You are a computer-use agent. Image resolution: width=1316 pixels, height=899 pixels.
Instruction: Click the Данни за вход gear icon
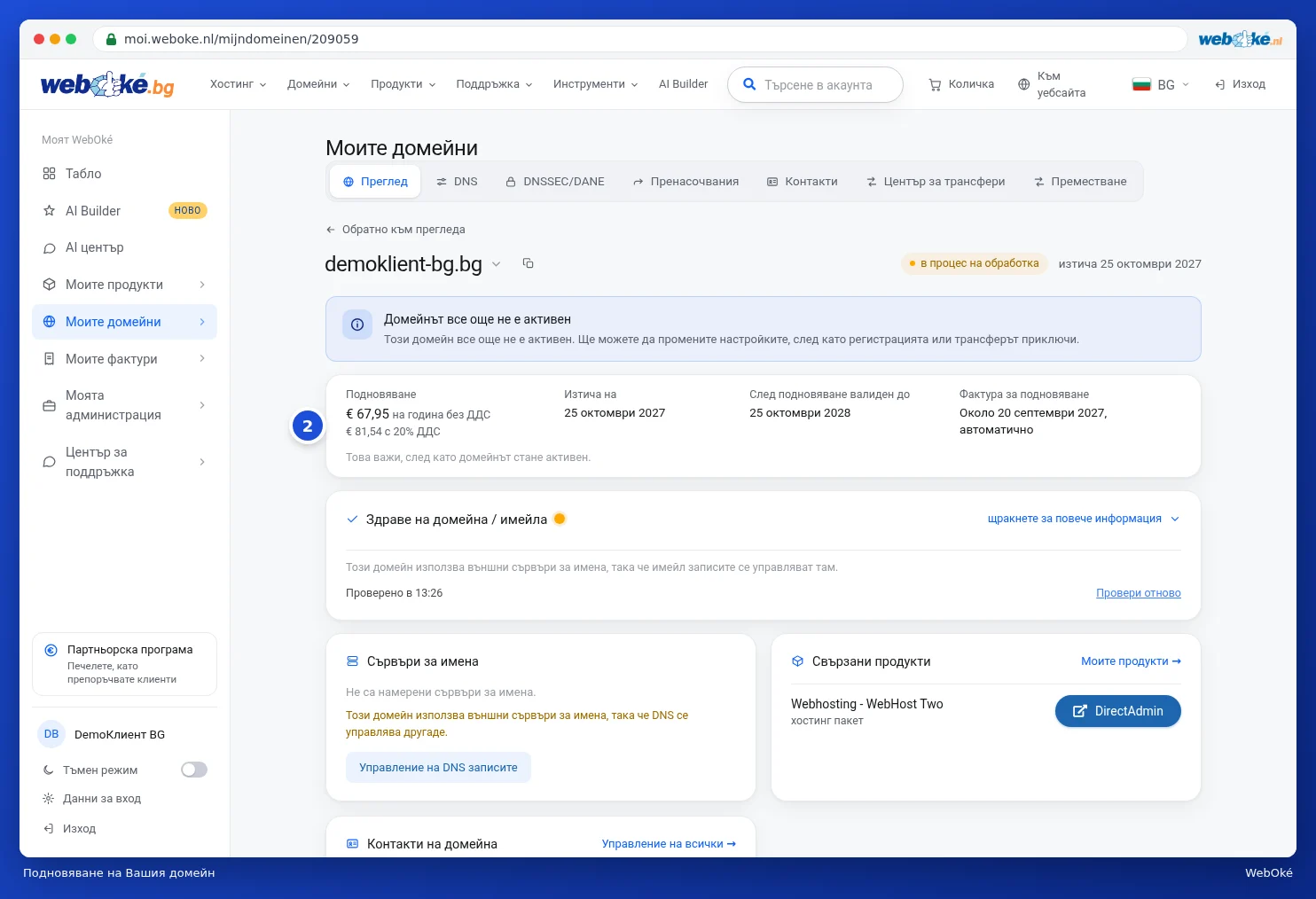click(x=49, y=799)
